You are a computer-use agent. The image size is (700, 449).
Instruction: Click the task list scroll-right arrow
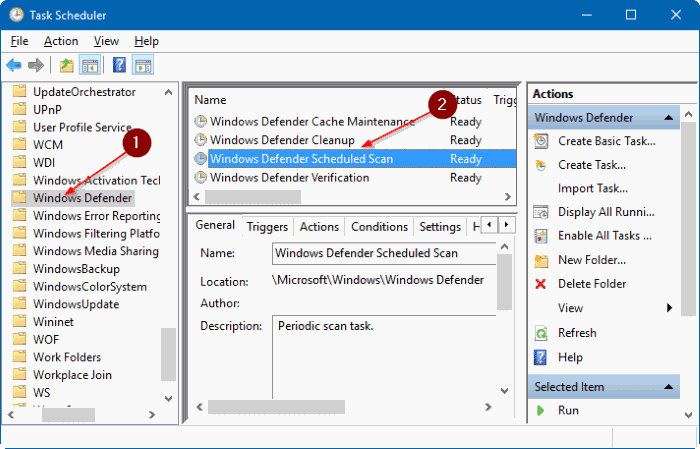[508, 196]
